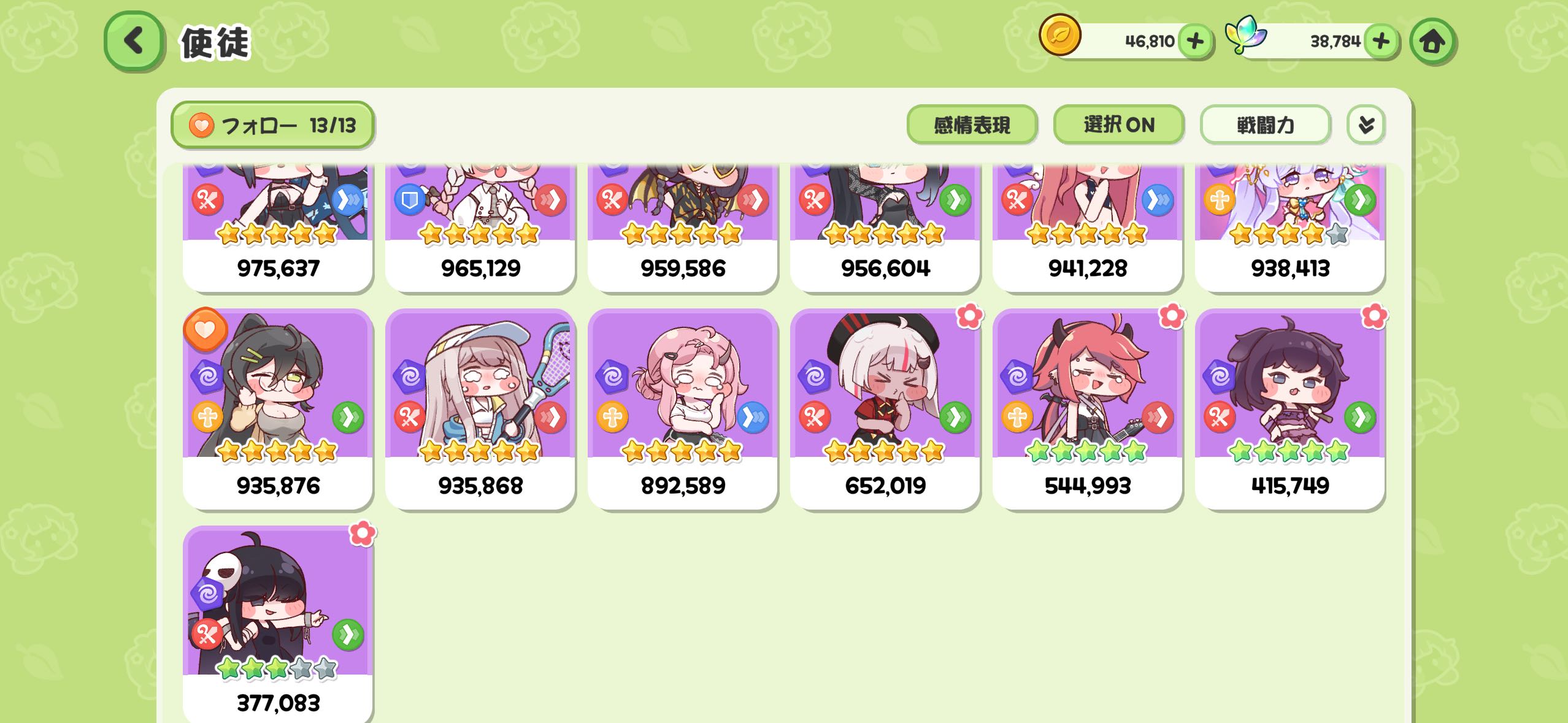
Task: Tap the pink flower badge on 377,083 card
Action: click(363, 534)
